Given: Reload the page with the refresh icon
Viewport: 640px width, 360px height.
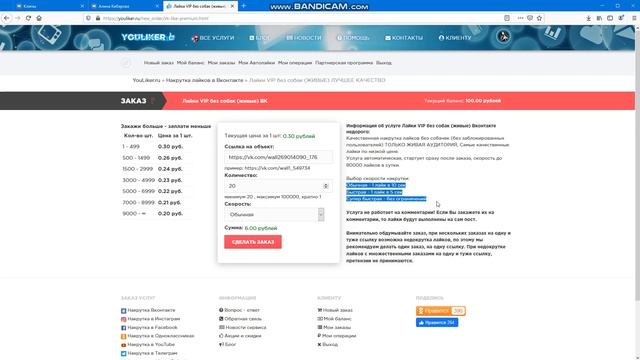Looking at the screenshot, I should (28, 18).
